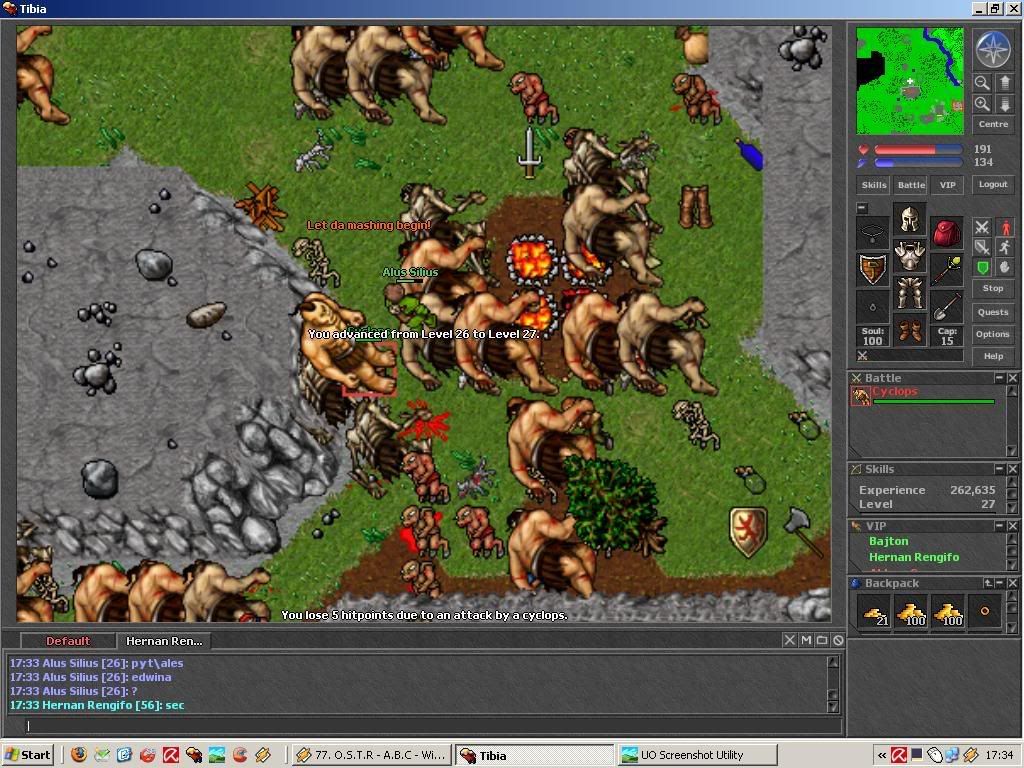Toggle secure mode hand icon

[1005, 266]
